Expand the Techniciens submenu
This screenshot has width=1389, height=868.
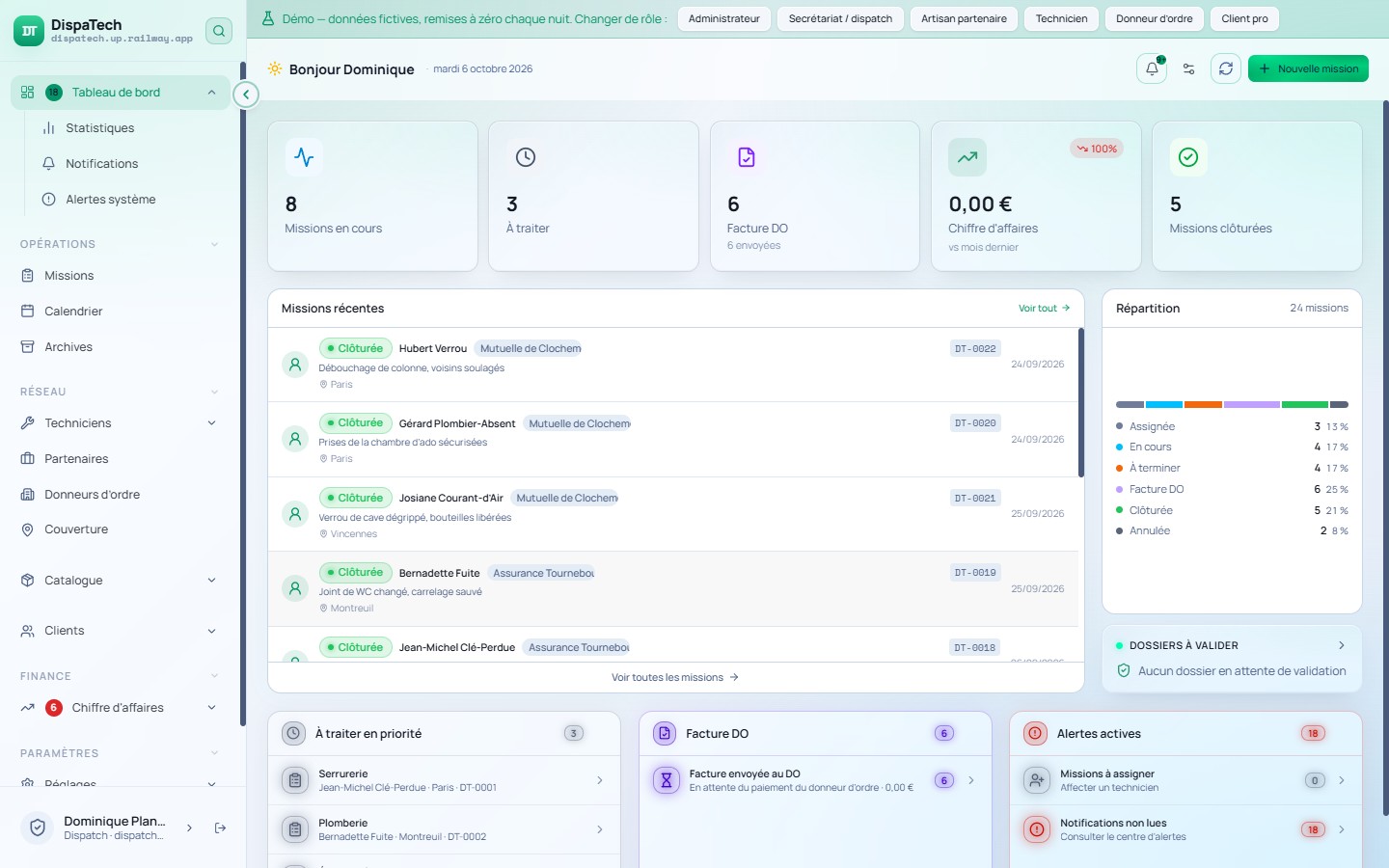pyautogui.click(x=211, y=423)
